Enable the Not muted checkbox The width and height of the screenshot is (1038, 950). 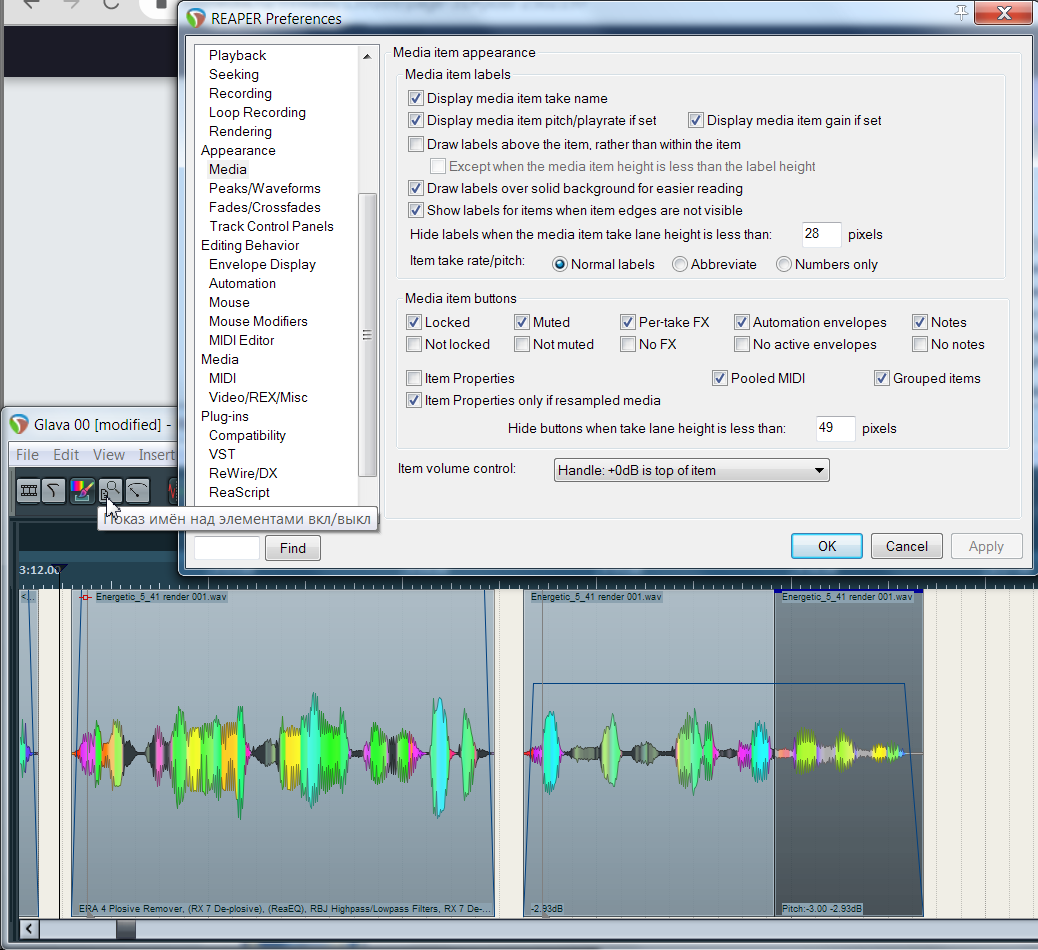[522, 344]
